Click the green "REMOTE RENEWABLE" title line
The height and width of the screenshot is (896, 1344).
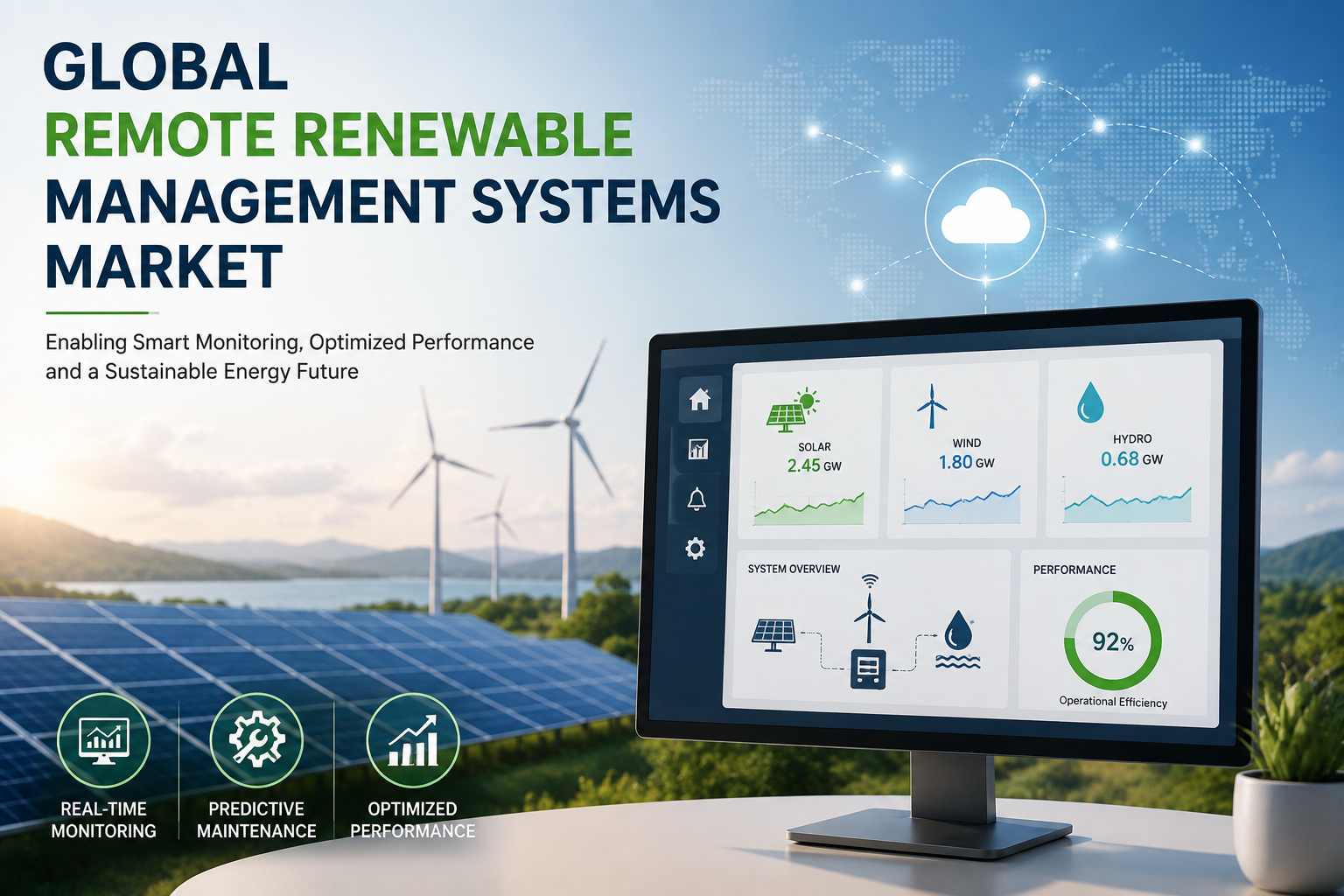coord(339,134)
